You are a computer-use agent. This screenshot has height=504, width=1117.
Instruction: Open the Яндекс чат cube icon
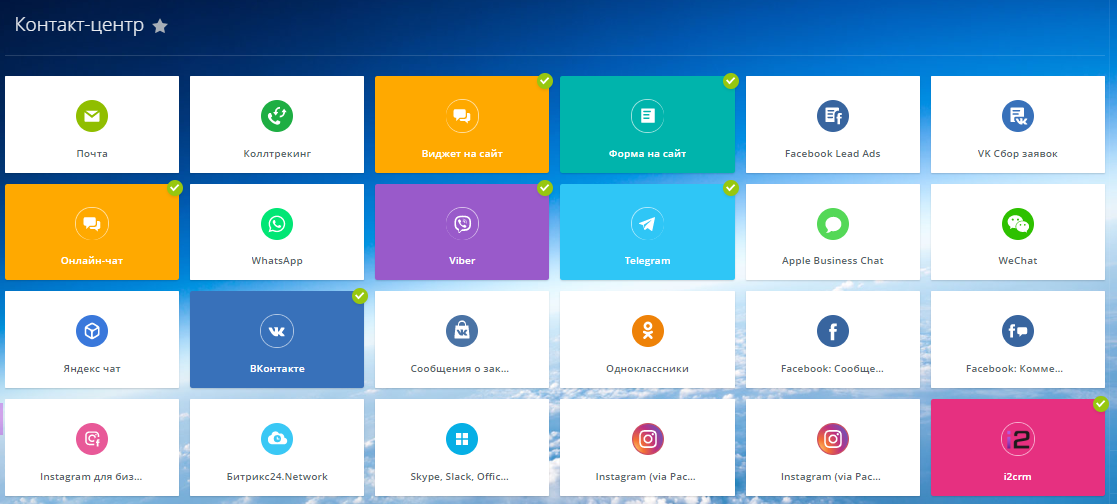point(92,330)
